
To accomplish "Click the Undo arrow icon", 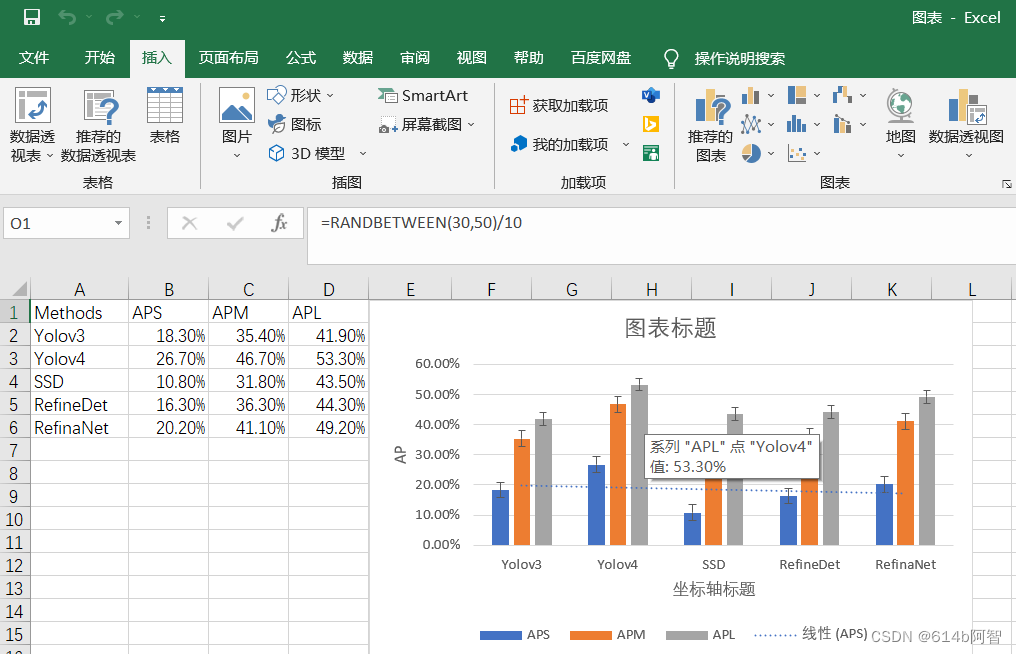I will [x=67, y=17].
